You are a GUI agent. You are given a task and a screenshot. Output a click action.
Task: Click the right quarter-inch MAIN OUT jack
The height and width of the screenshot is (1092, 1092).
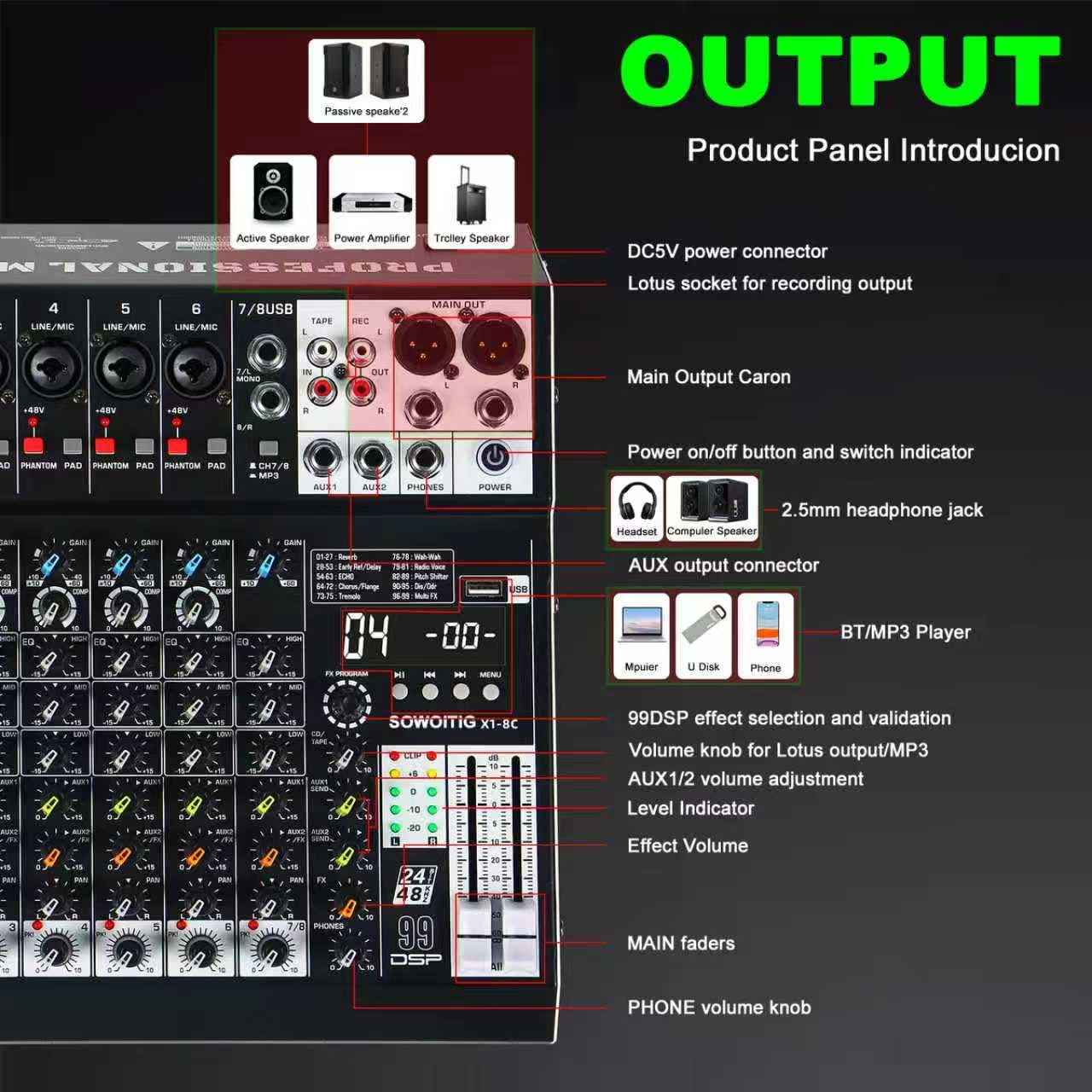click(493, 409)
